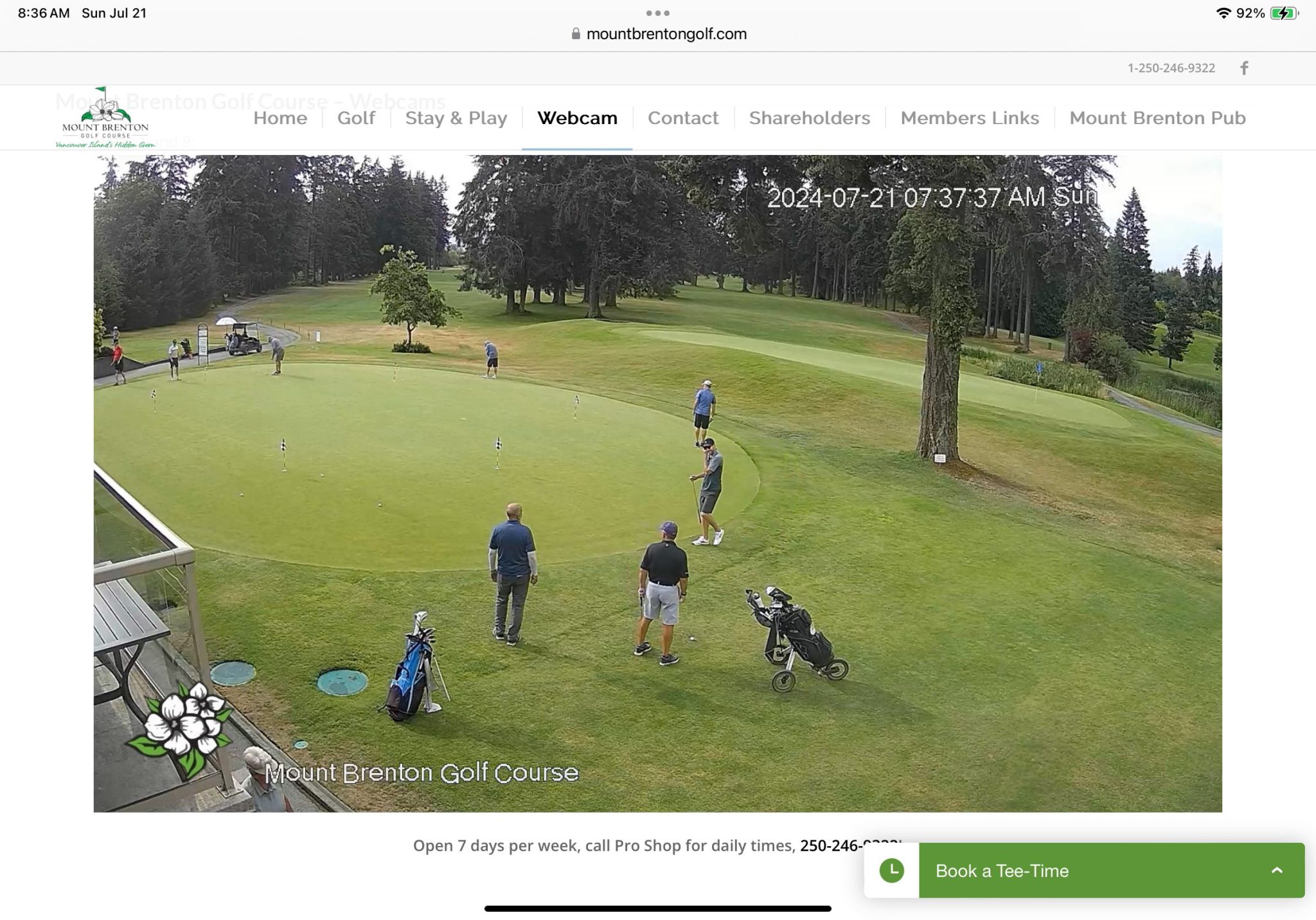Open the three-dot multitasking menu
1316x920 pixels.
(x=658, y=13)
